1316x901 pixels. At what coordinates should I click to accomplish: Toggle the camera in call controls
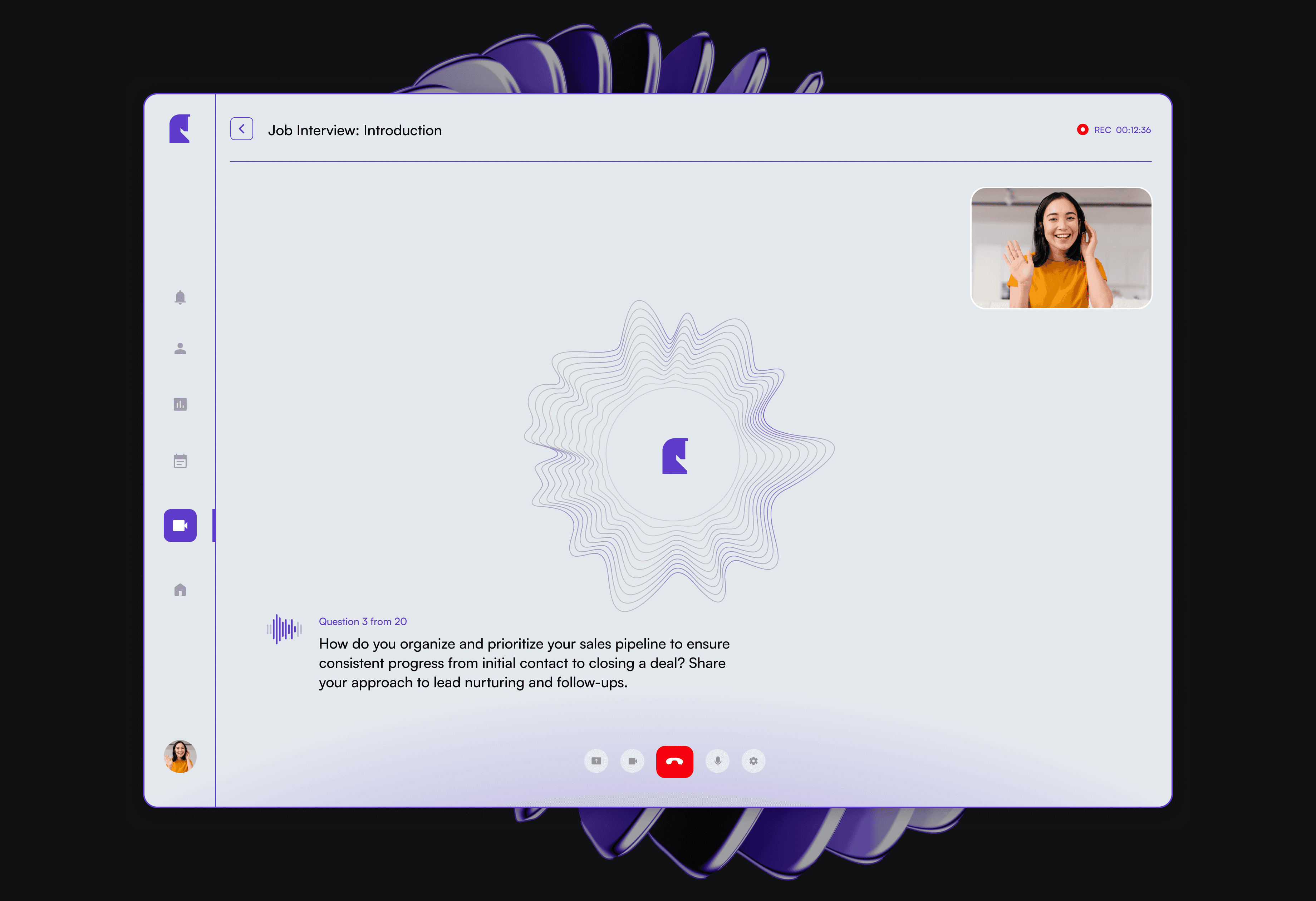(x=633, y=761)
